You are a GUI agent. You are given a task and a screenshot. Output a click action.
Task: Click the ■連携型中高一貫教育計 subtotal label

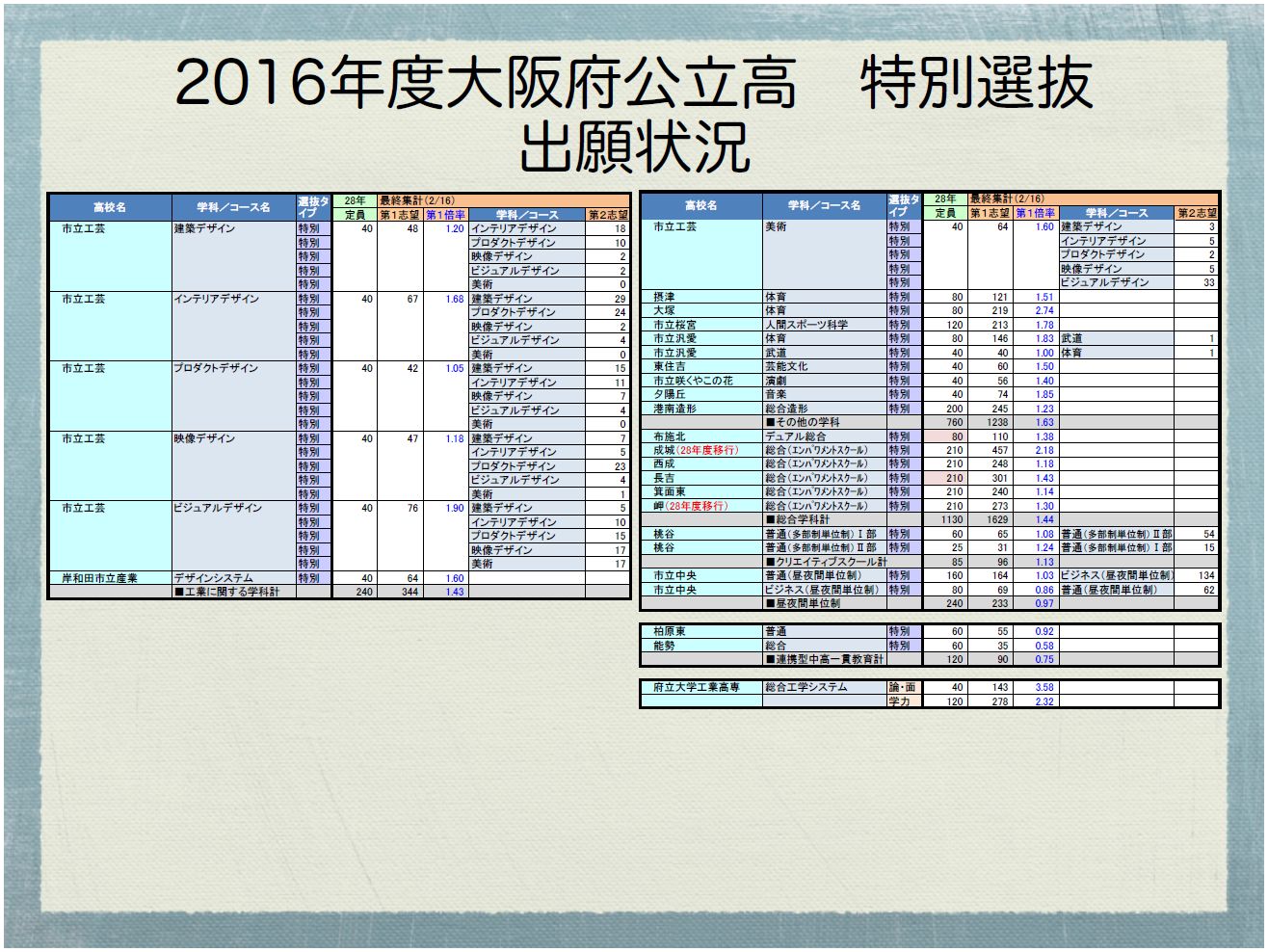pyautogui.click(x=825, y=659)
